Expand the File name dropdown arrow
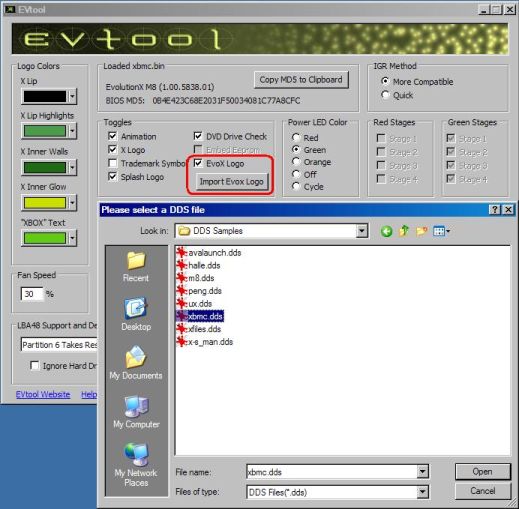 click(x=422, y=472)
